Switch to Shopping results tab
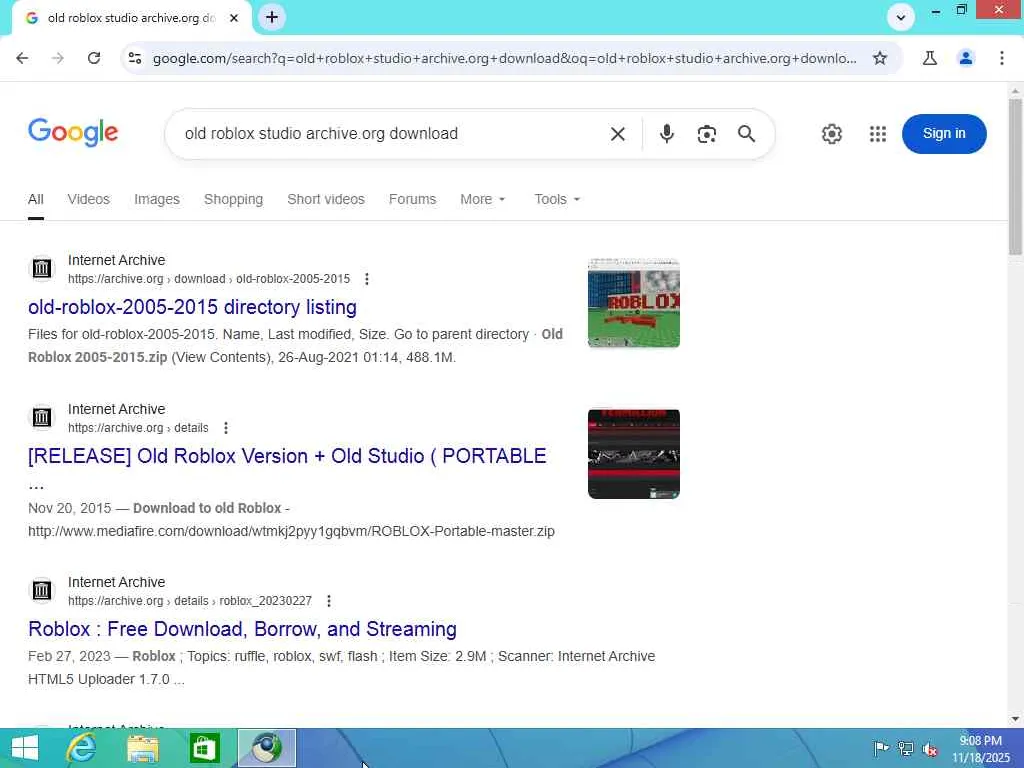The width and height of the screenshot is (1024, 768). (x=233, y=199)
